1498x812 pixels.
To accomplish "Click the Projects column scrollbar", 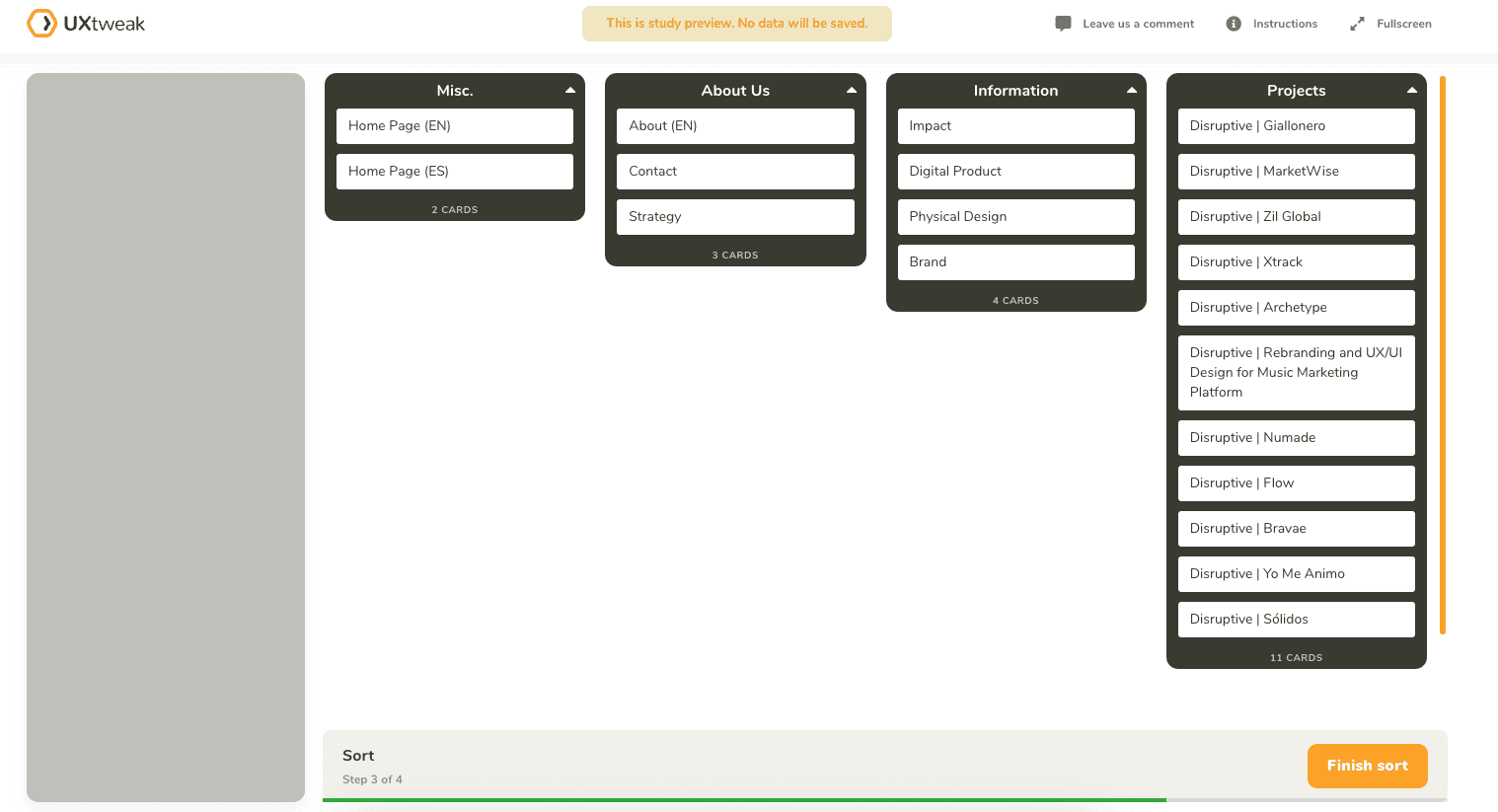I will click(x=1443, y=355).
